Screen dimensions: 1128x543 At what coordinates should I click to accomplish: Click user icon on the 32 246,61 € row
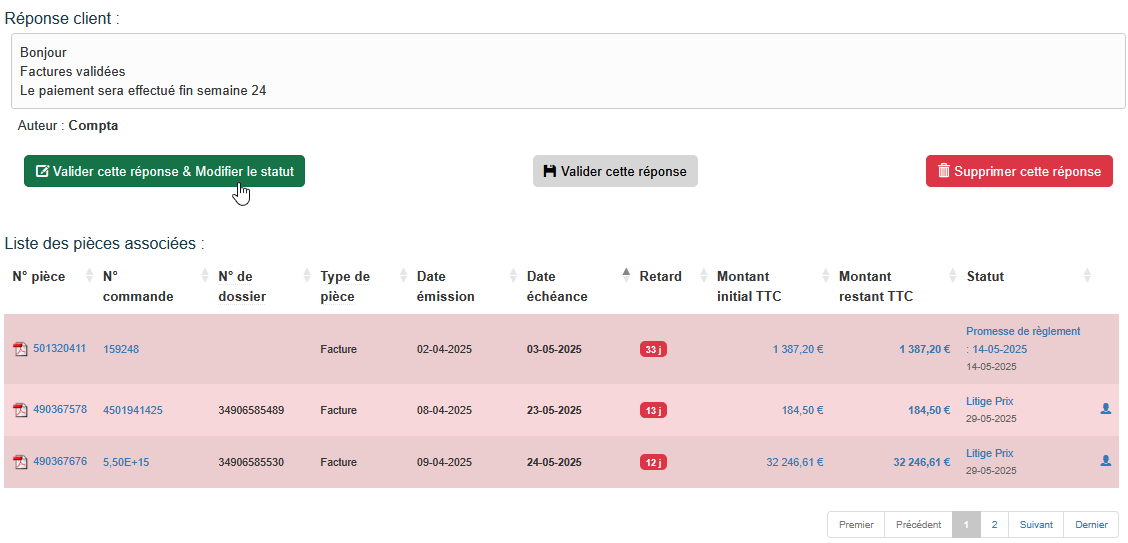1105,461
